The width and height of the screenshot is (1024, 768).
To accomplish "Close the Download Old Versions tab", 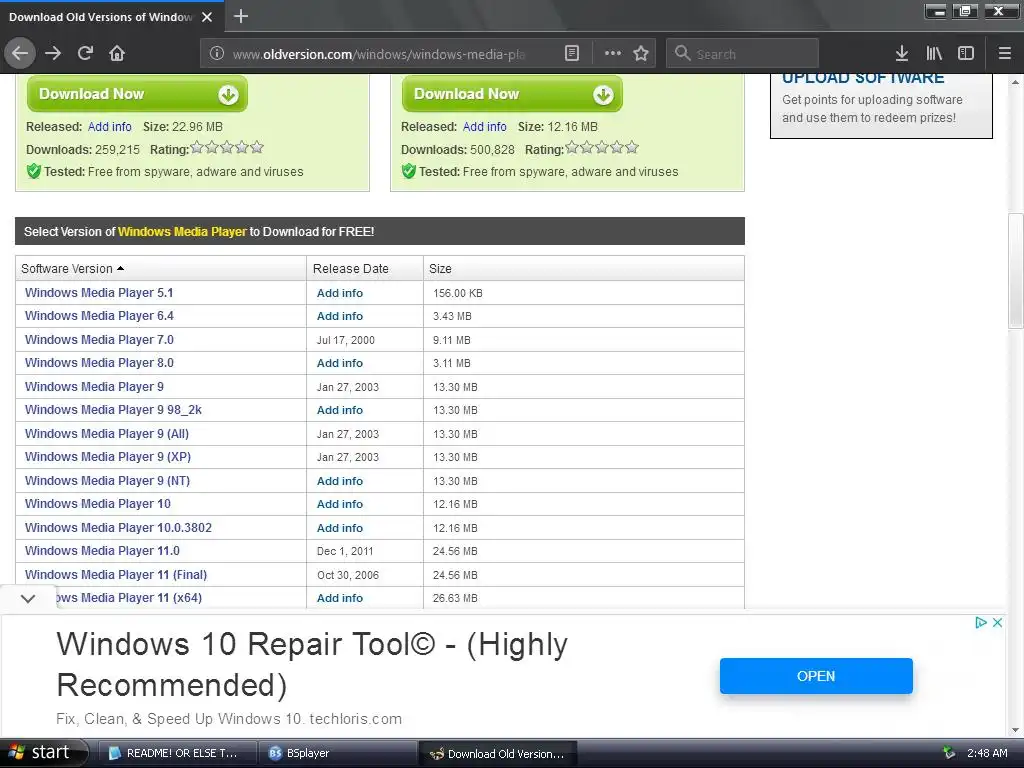I will (207, 17).
